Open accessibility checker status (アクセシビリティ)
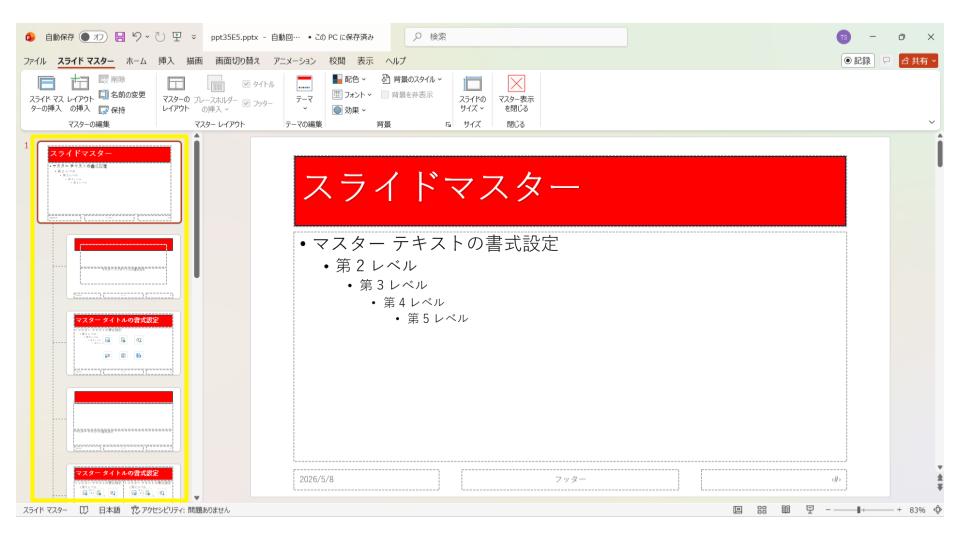The image size is (960, 540). [x=181, y=509]
